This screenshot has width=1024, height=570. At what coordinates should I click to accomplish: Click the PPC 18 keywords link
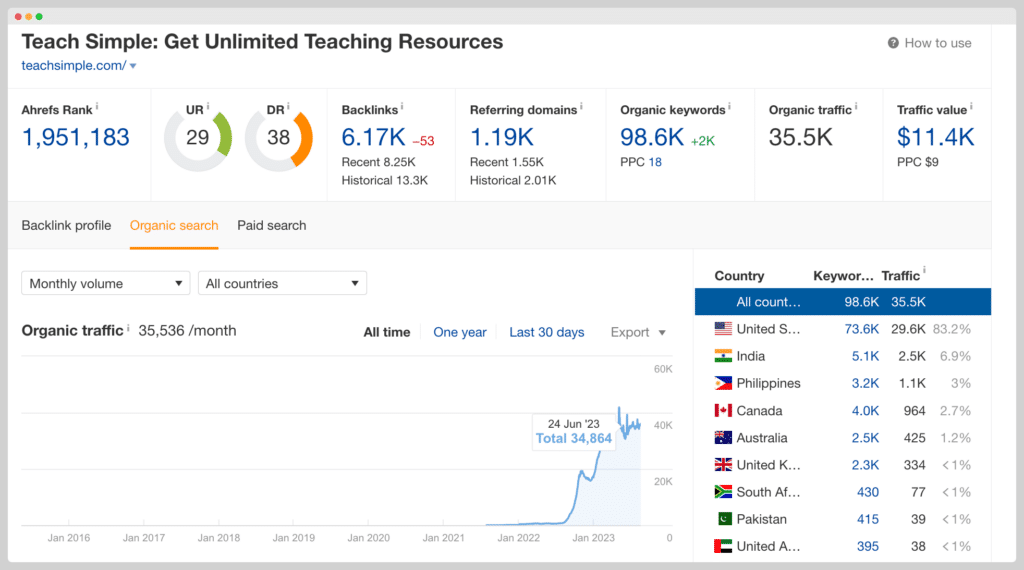[x=655, y=162]
